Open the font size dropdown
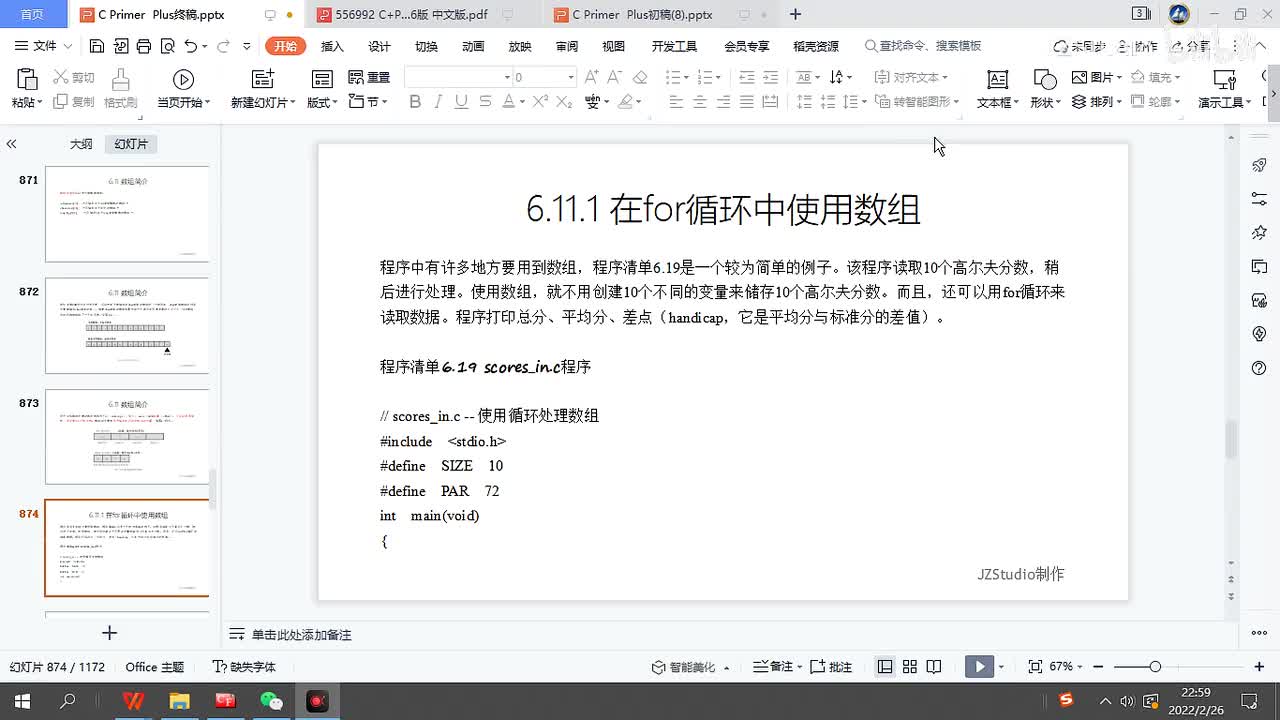The image size is (1280, 720). coord(571,77)
